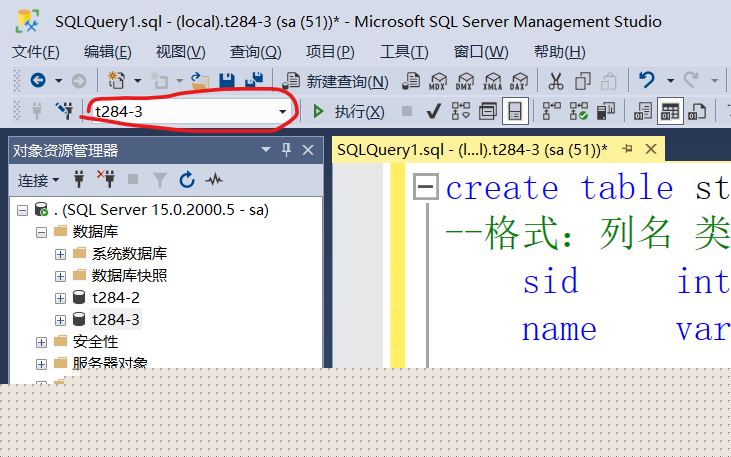The width and height of the screenshot is (731, 457).
Task: Select the SQLQuery1.sql editor tab
Action: point(472,150)
